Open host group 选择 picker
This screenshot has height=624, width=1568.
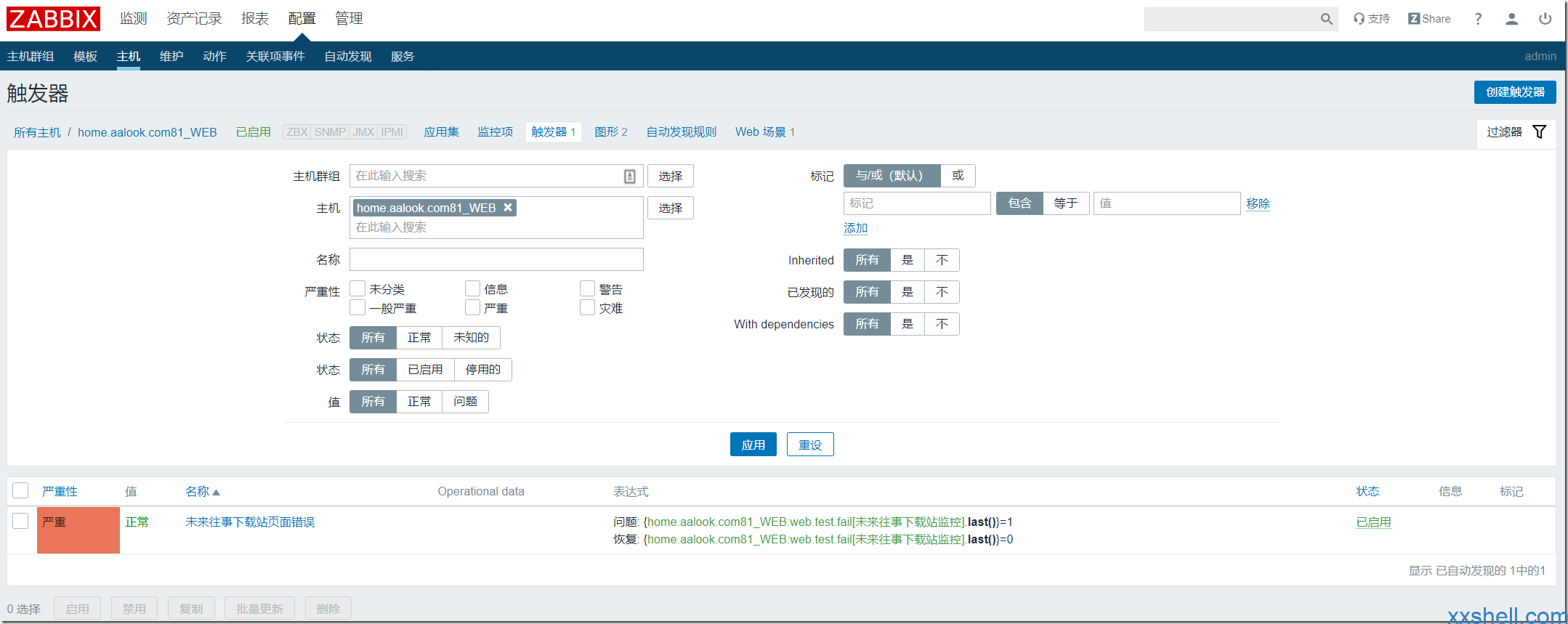[670, 176]
